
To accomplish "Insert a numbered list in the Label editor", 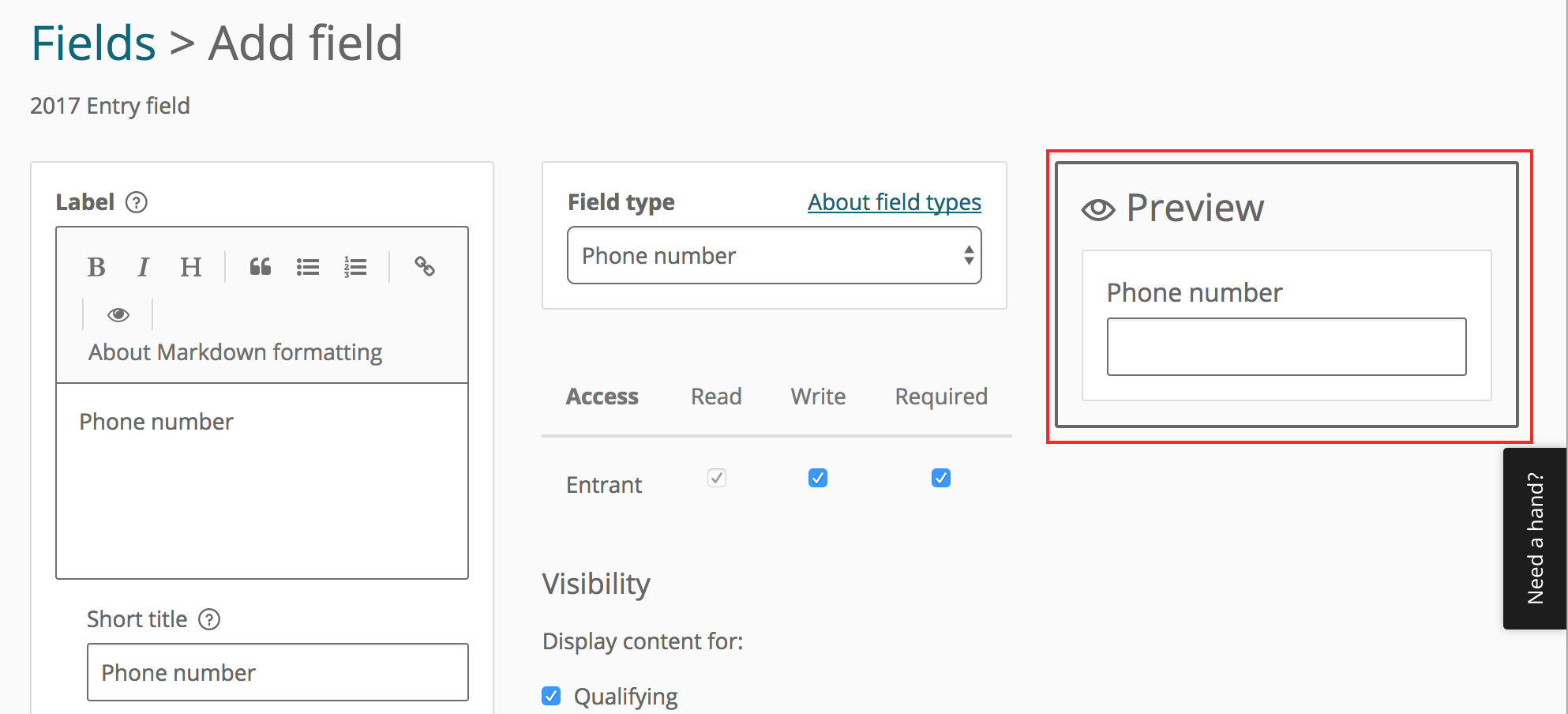I will [x=356, y=267].
